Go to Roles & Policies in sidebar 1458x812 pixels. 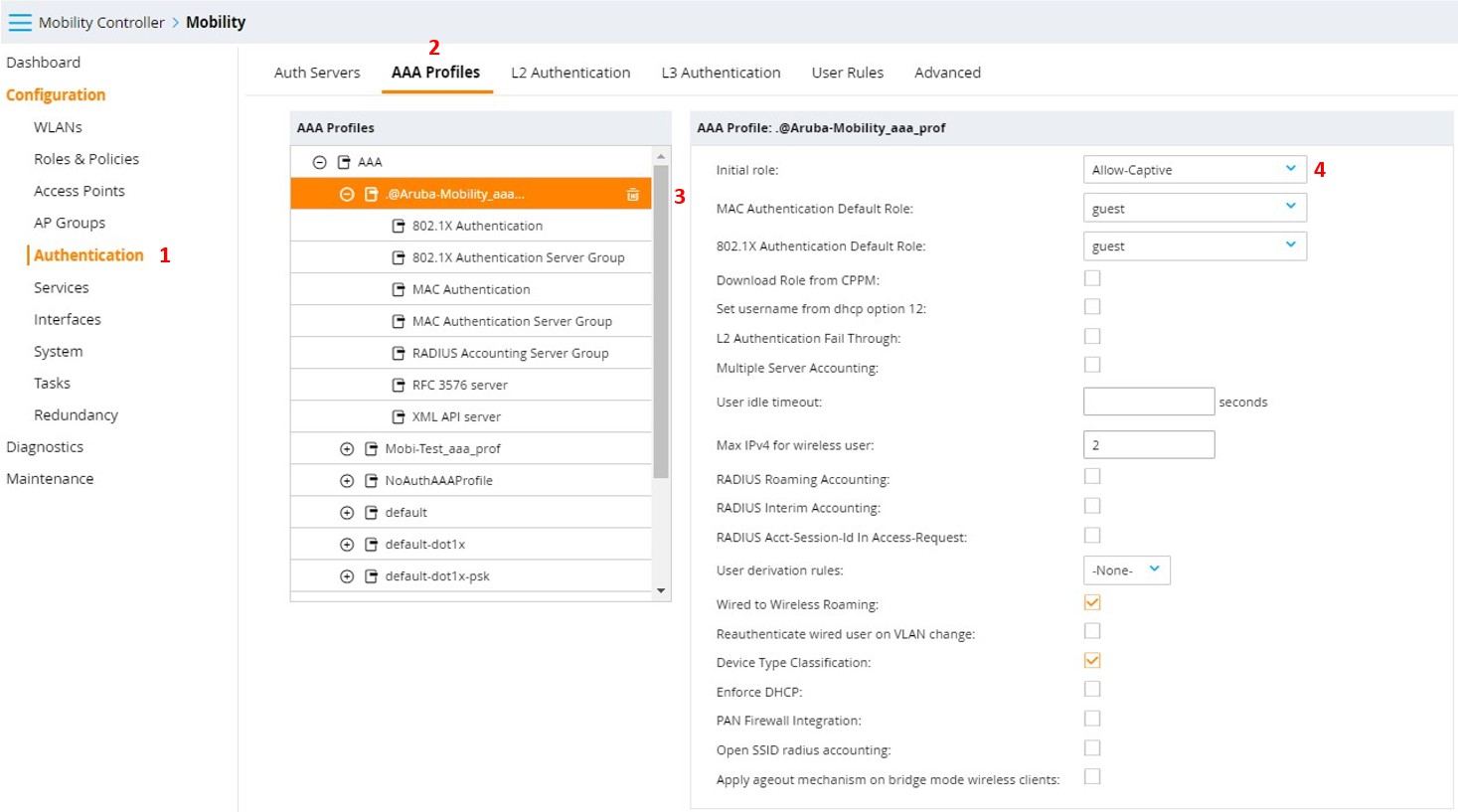pos(86,159)
